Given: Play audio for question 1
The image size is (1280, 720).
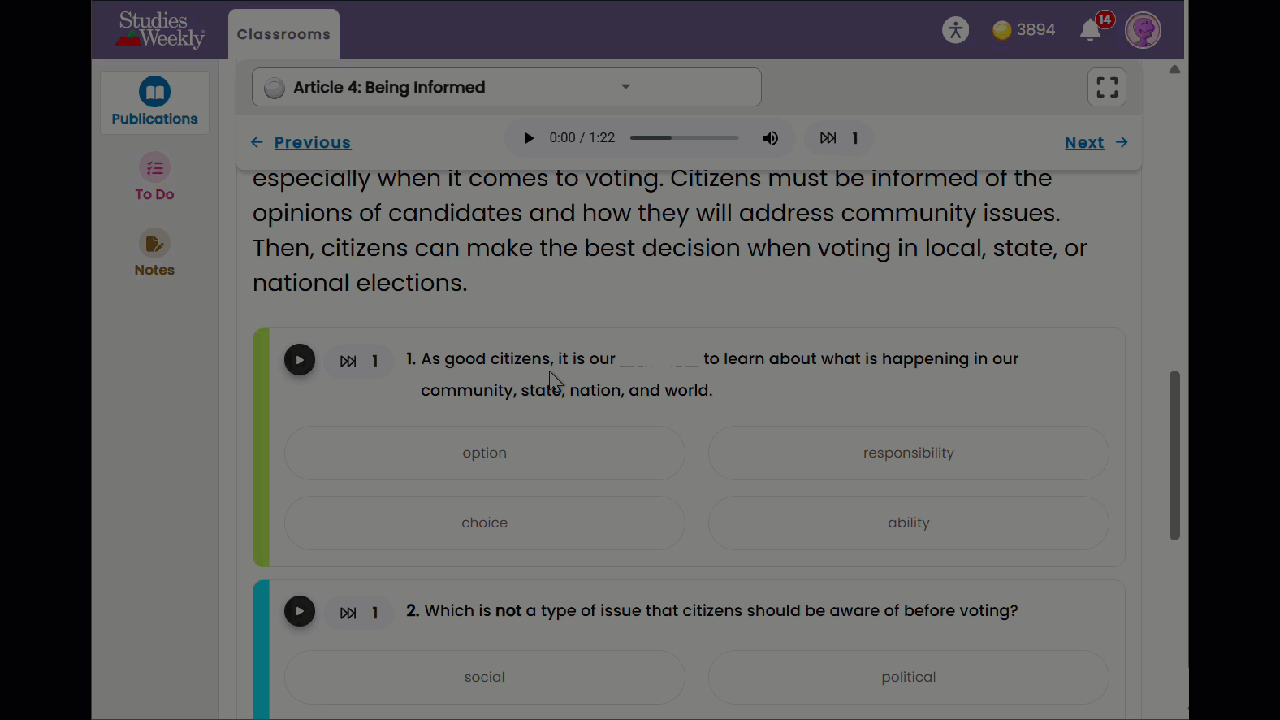Looking at the screenshot, I should (299, 360).
